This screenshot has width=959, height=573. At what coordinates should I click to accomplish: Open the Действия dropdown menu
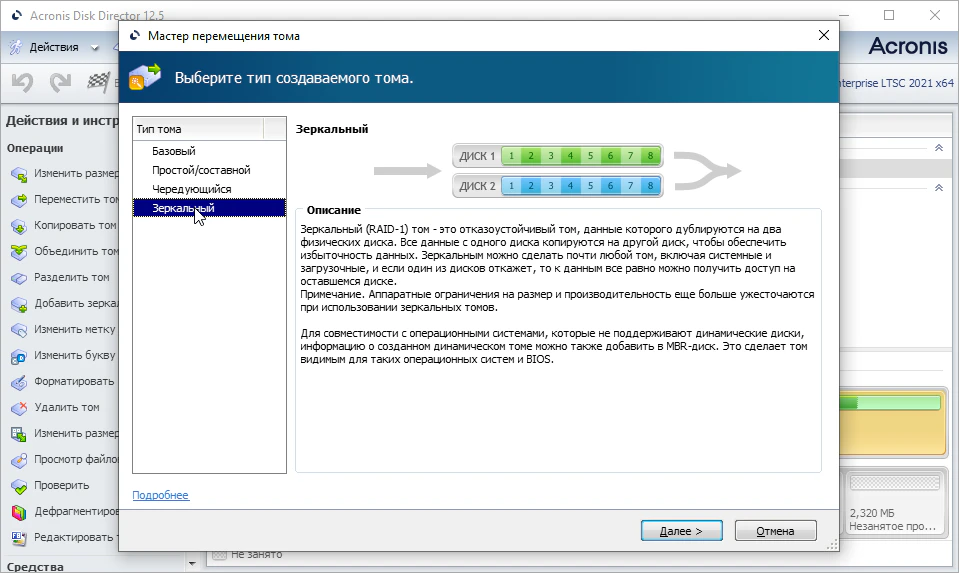coord(55,47)
